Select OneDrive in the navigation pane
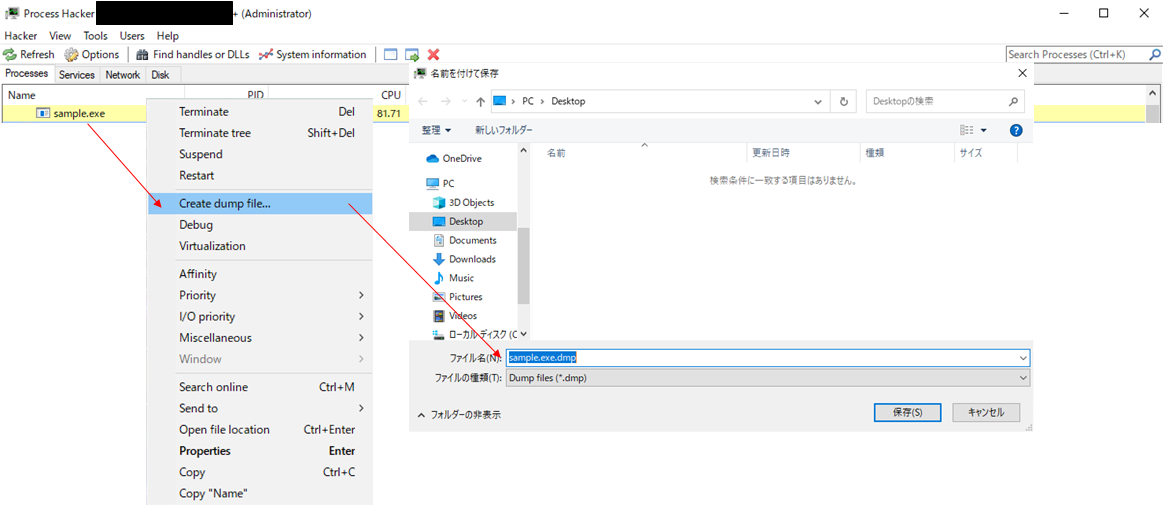Viewport: 1163px width, 505px height. [x=460, y=158]
